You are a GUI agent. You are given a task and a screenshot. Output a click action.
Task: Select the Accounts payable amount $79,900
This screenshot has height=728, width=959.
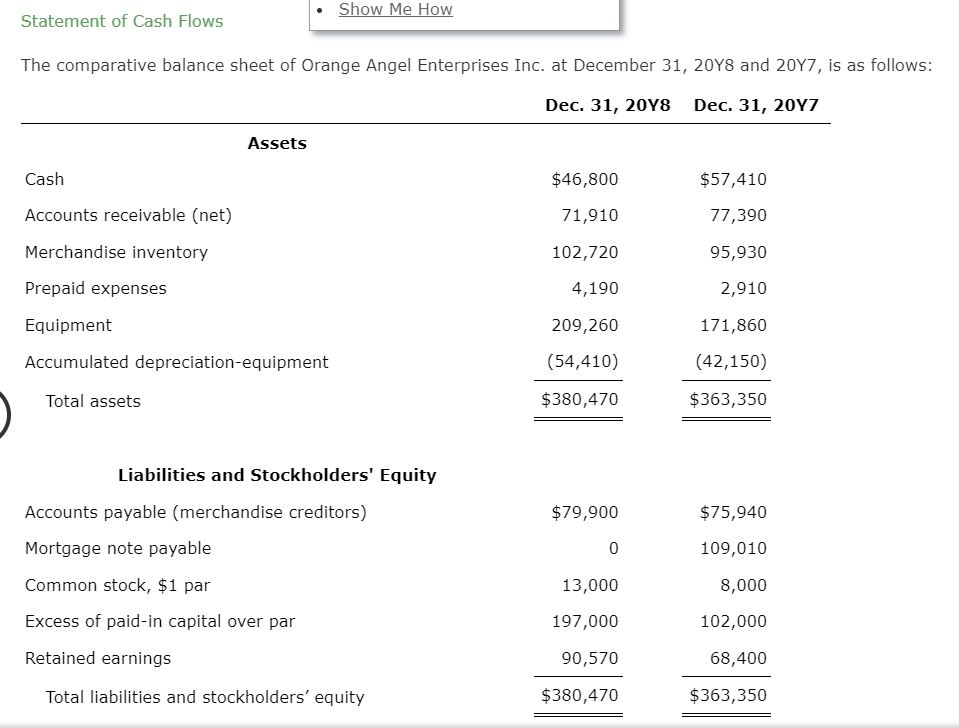(x=584, y=512)
